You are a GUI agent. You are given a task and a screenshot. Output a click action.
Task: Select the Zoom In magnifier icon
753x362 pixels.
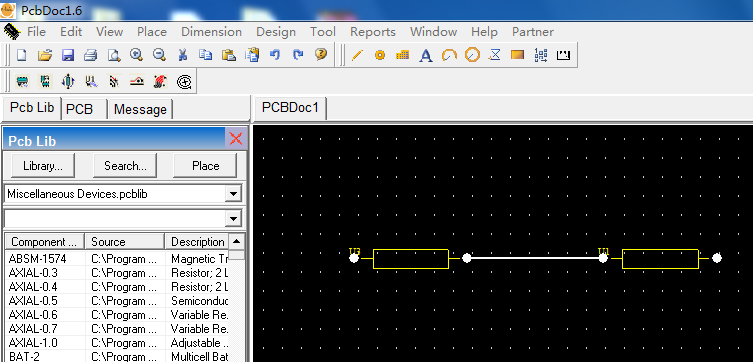pos(136,55)
